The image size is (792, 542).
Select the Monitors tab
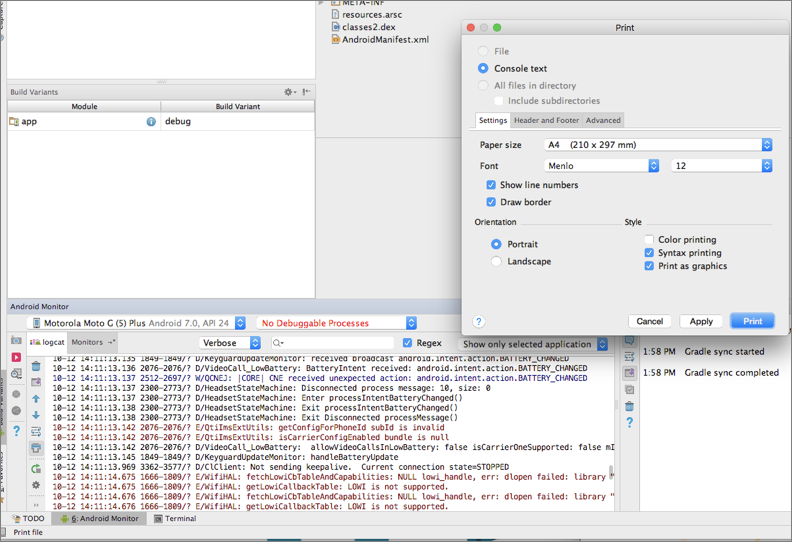92,342
